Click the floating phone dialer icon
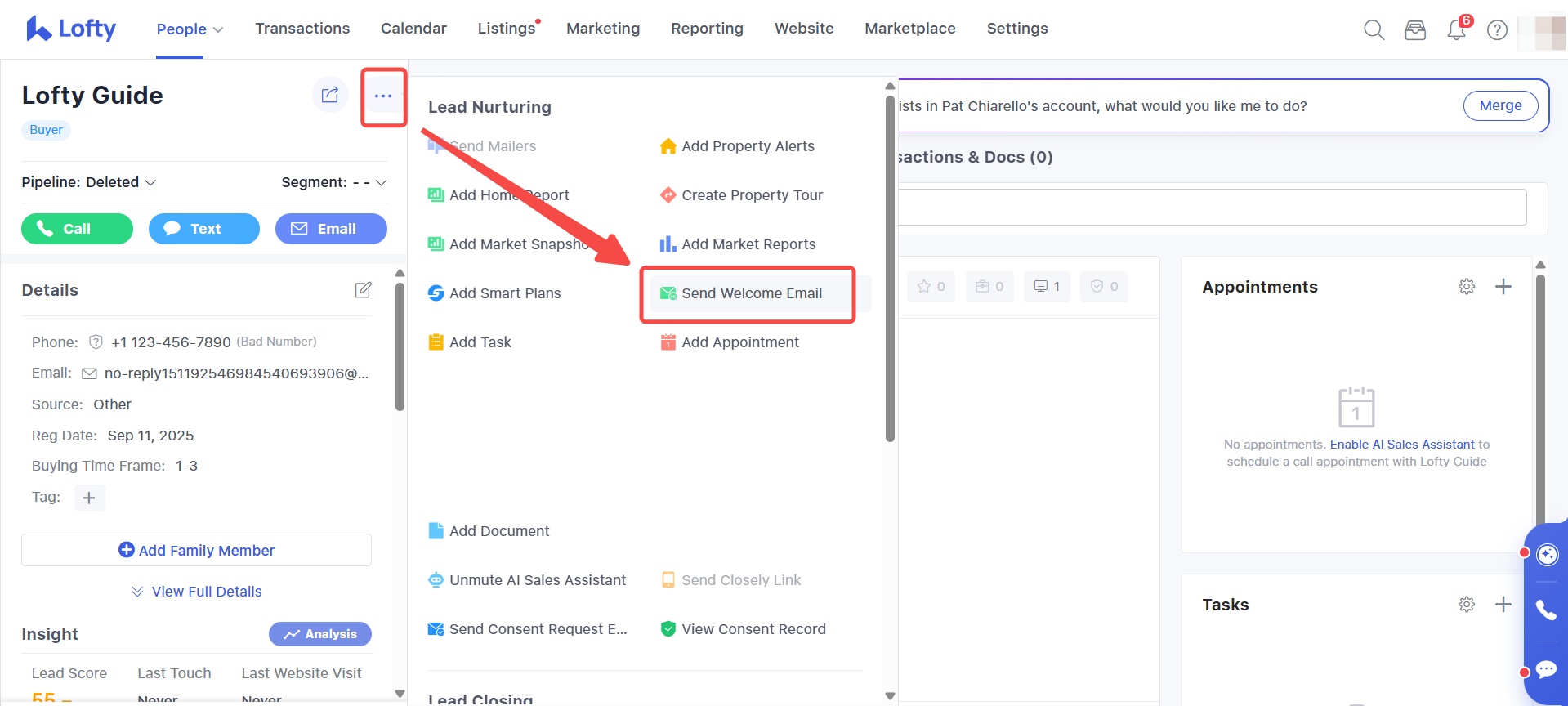Image resolution: width=1568 pixels, height=706 pixels. click(x=1546, y=610)
